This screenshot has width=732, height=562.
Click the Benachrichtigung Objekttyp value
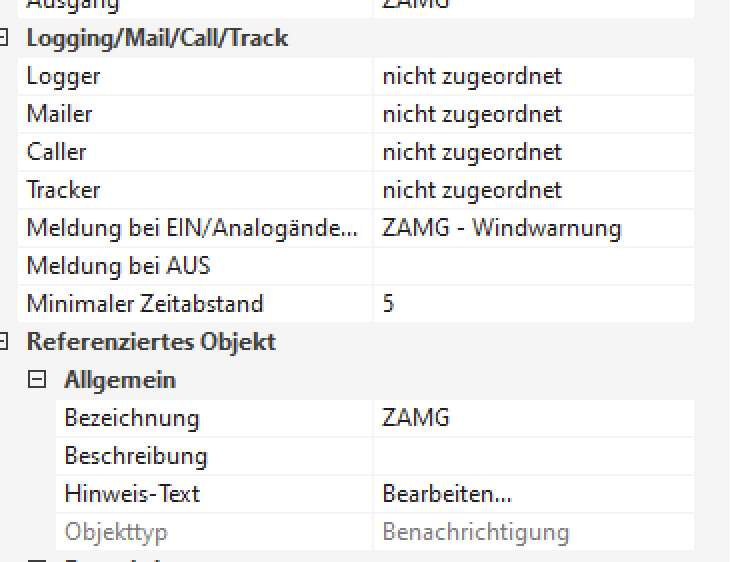click(x=475, y=532)
